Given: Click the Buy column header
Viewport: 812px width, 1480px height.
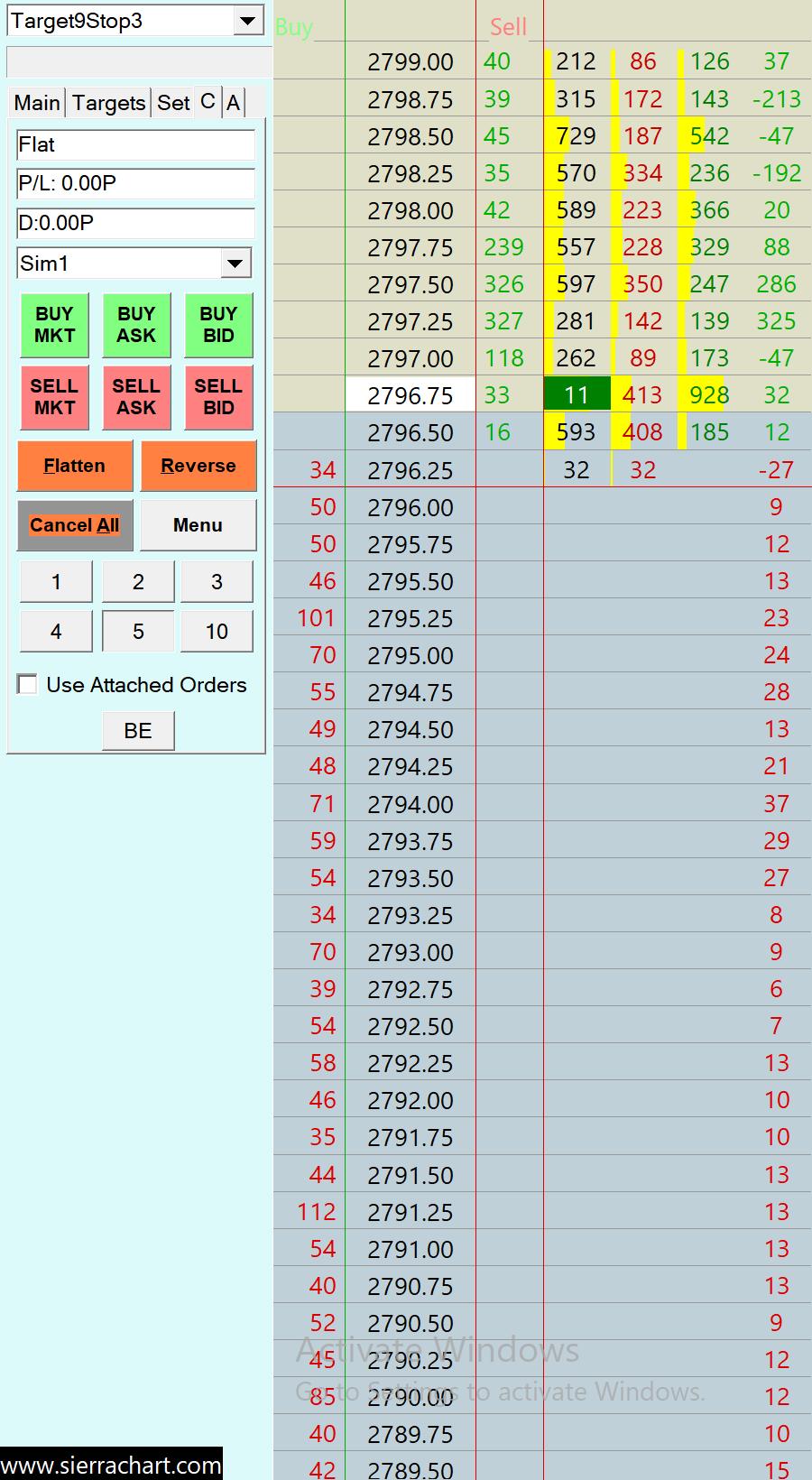Looking at the screenshot, I should [294, 27].
